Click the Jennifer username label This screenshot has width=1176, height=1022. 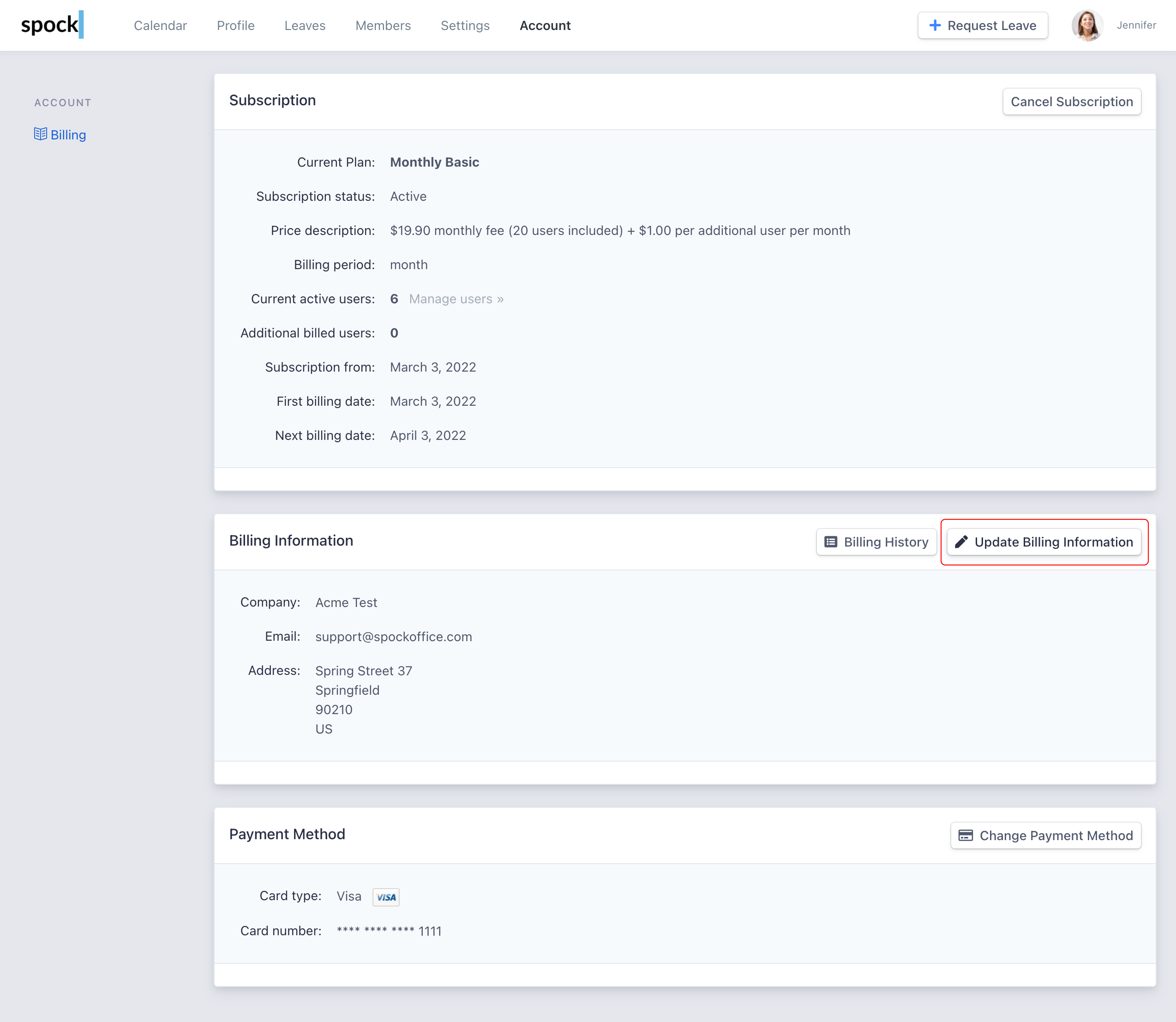1136,25
